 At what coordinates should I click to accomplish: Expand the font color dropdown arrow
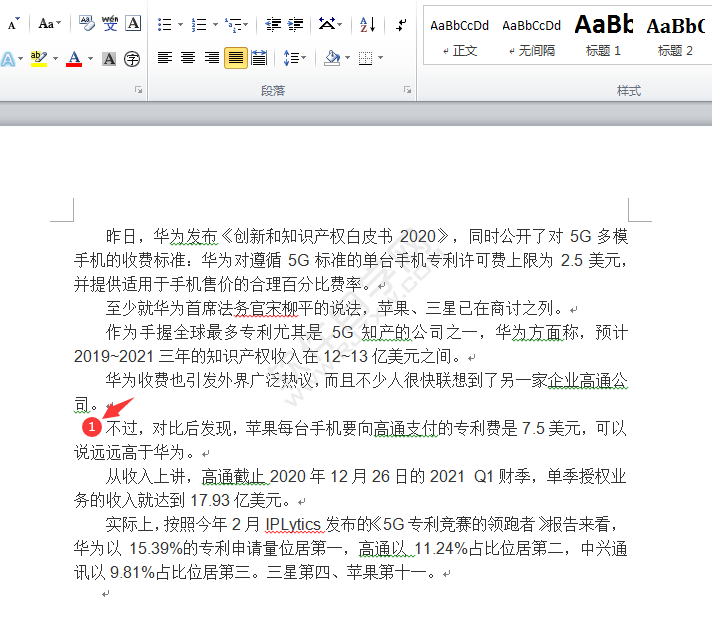click(90, 59)
